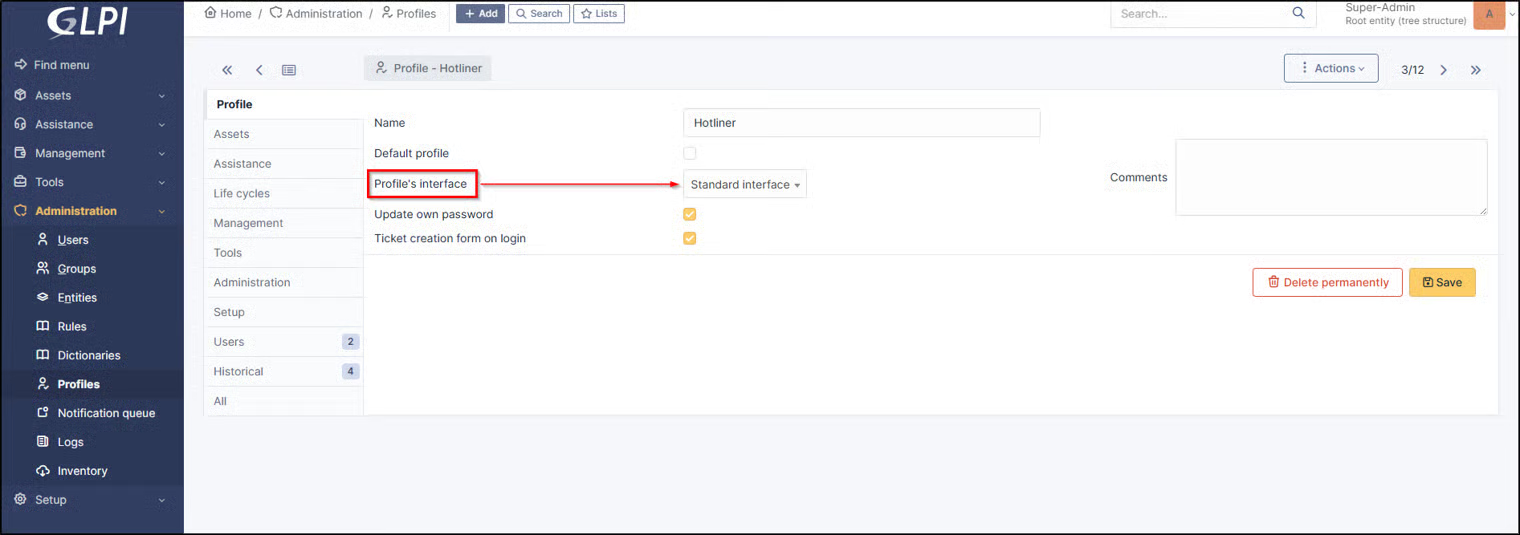Go to previous profile arrow
The width and height of the screenshot is (1520, 535).
tap(259, 70)
